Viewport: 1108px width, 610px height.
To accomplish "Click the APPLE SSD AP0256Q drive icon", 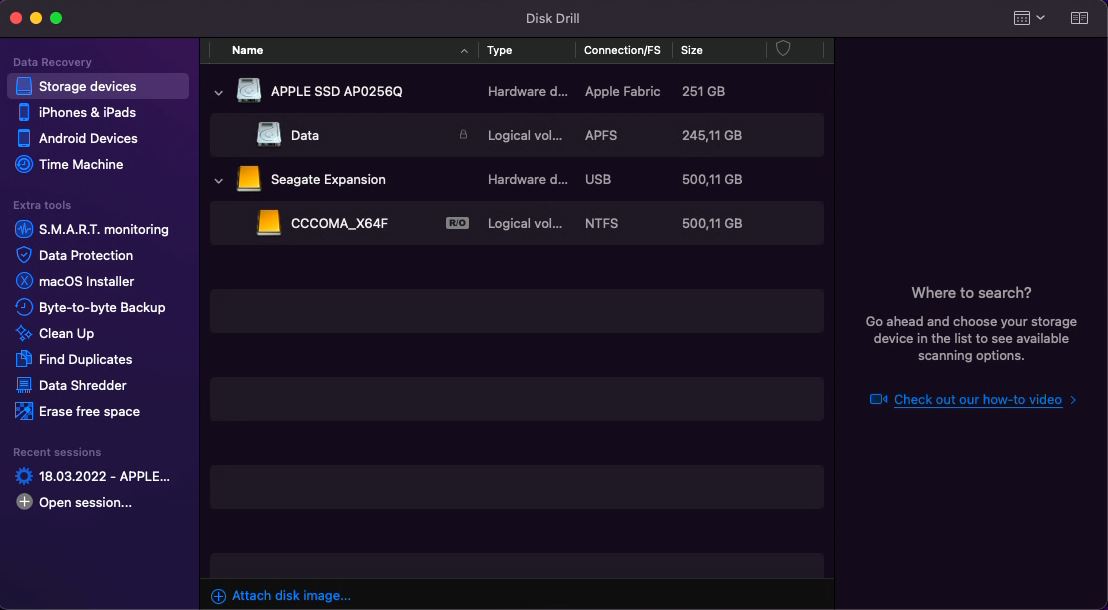I will click(249, 91).
